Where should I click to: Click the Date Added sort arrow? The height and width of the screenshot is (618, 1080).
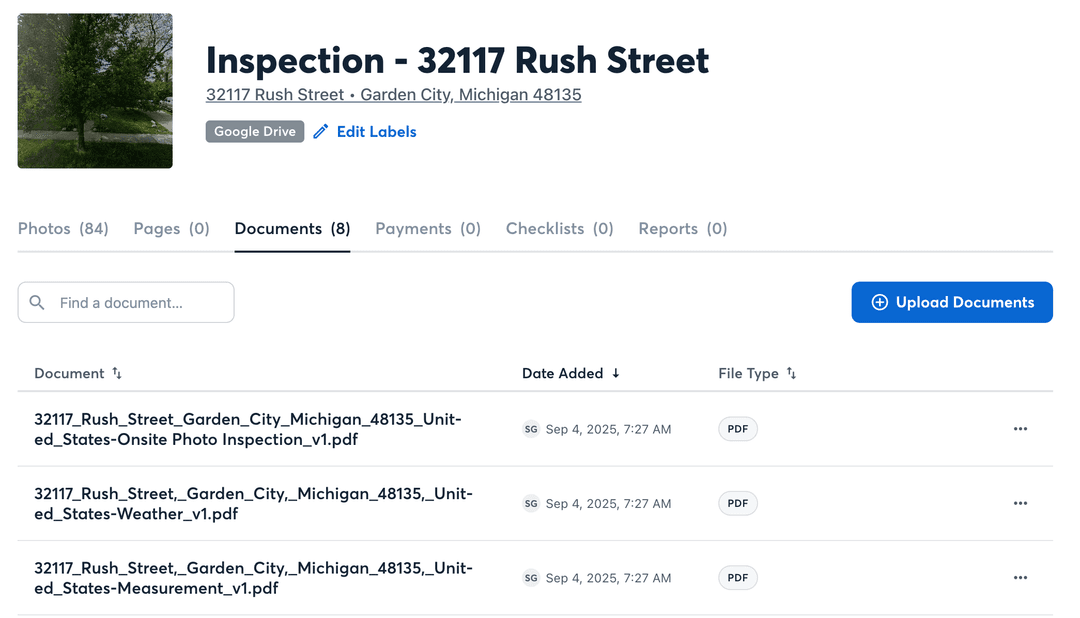tap(616, 373)
